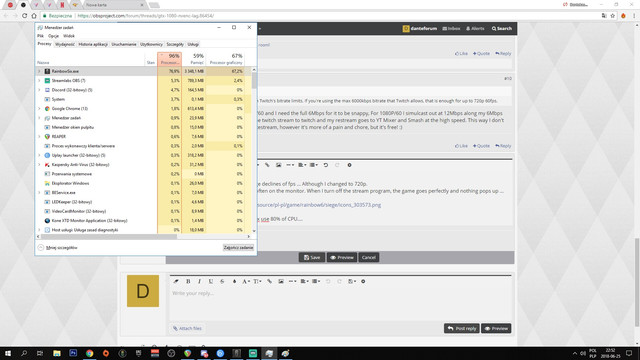Click the insert link icon in reply editor

point(269,281)
